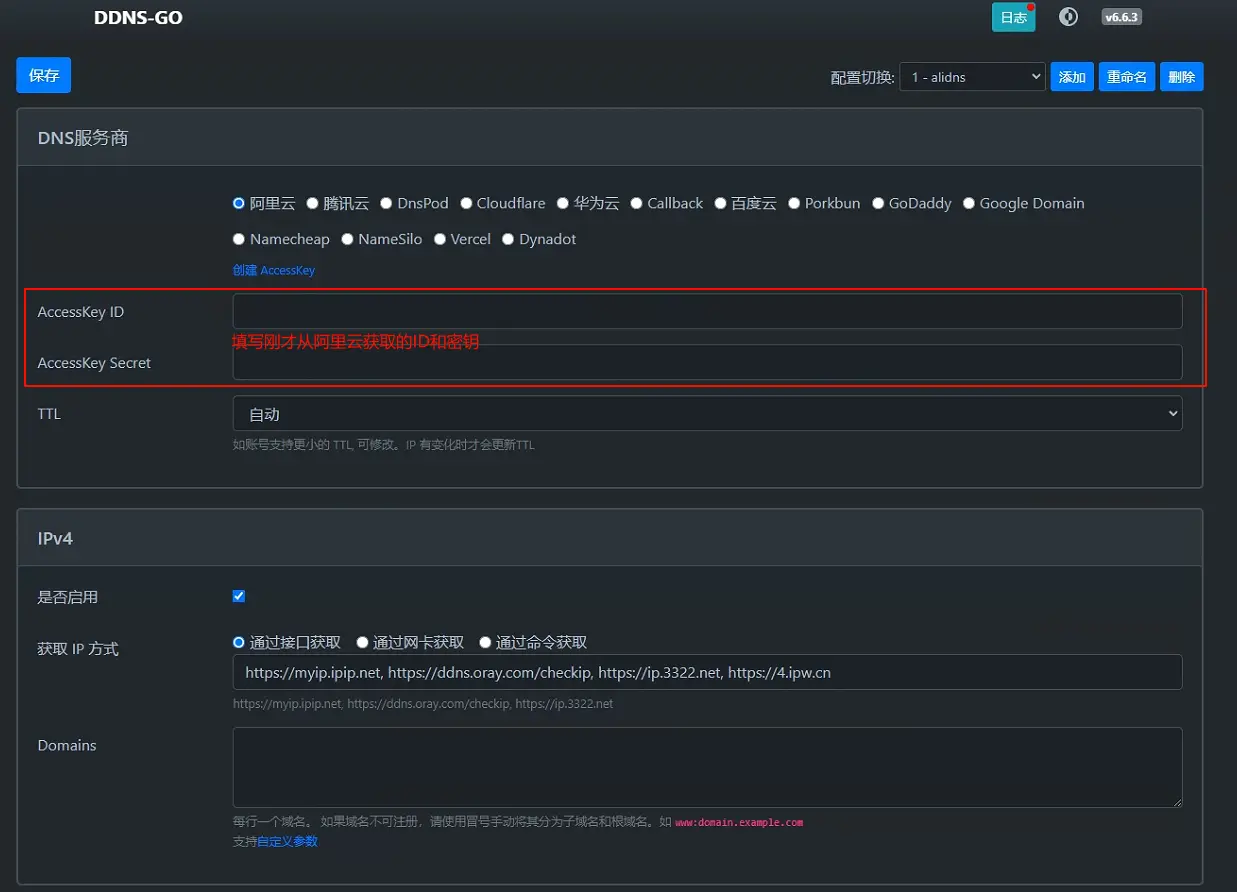Image resolution: width=1237 pixels, height=892 pixels.
Task: Click into the AccessKey Secret field
Action: tap(707, 362)
